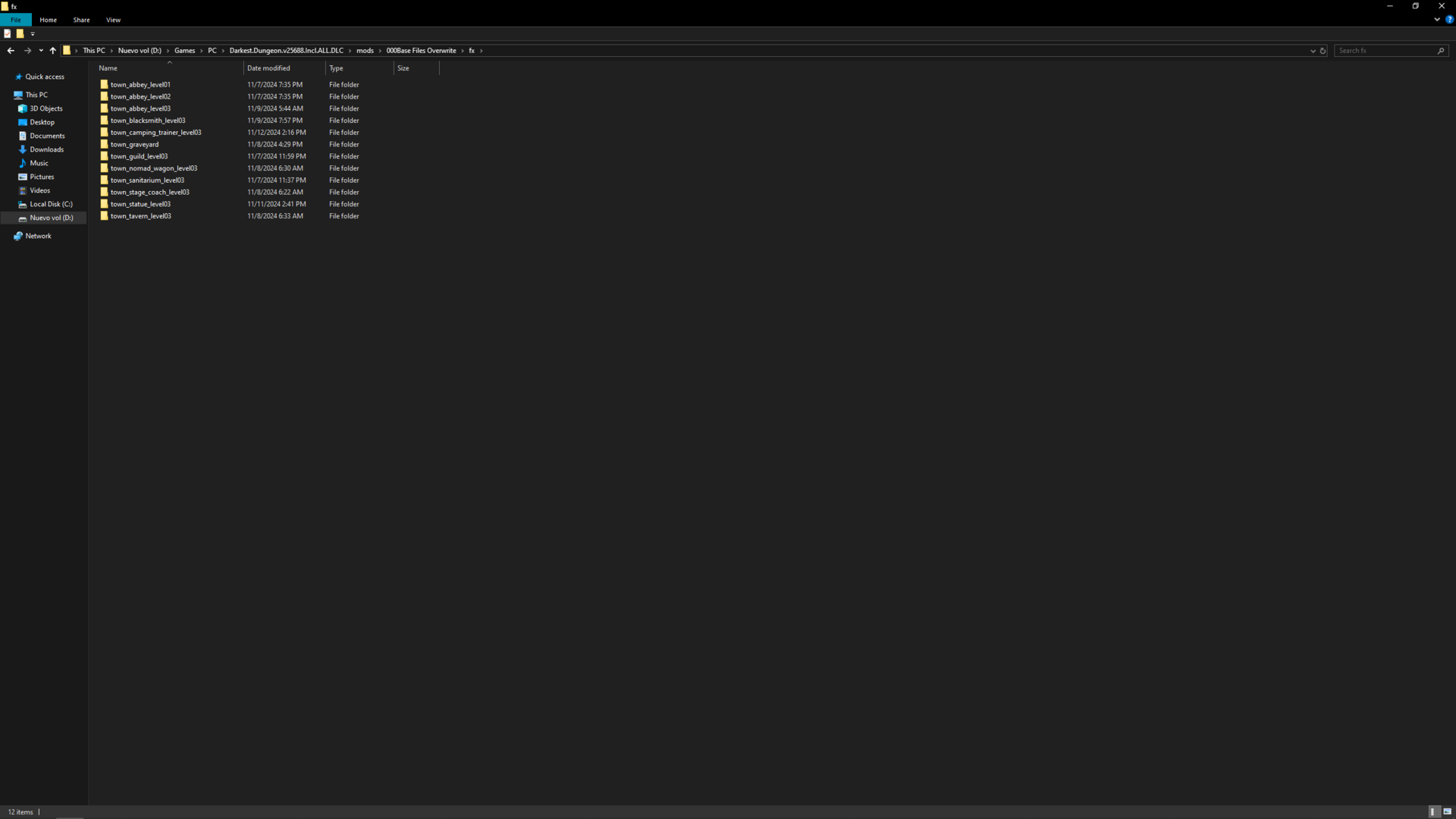Switch to large icons view in status bar
Image resolution: width=1456 pixels, height=819 pixels.
[x=1447, y=811]
